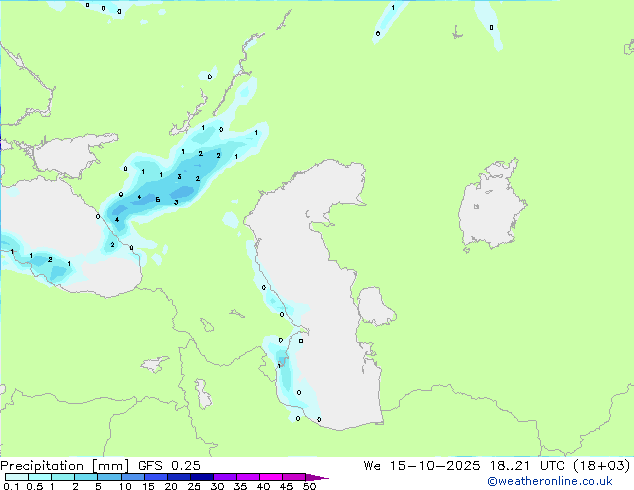The width and height of the screenshot is (634, 490).
Task: Select the 5–10 mm light blue swatch
Action: [109, 477]
